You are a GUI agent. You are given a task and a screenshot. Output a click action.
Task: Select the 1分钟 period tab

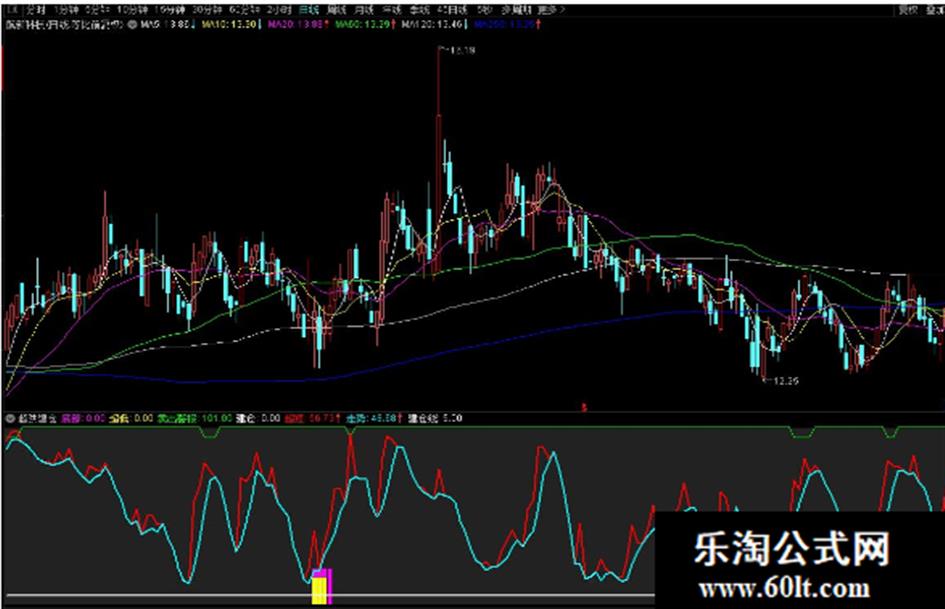pos(66,10)
